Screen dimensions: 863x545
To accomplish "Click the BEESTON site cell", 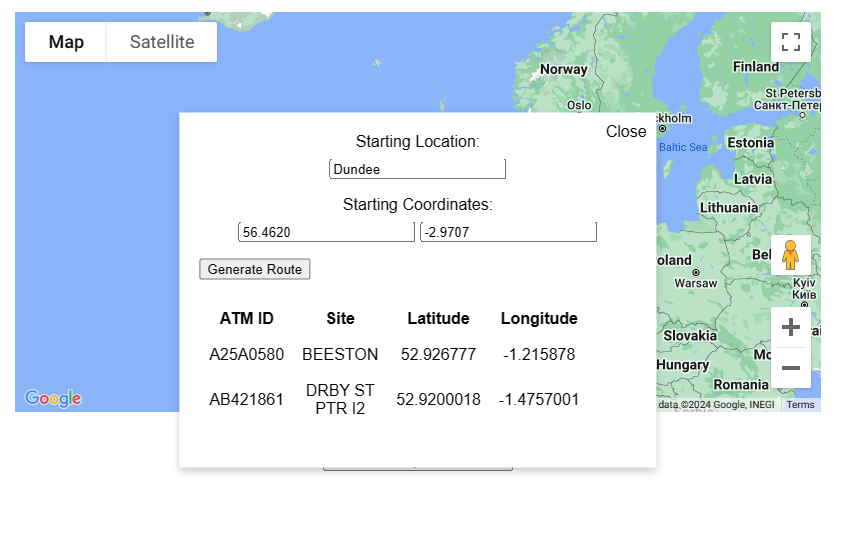I will (x=340, y=354).
